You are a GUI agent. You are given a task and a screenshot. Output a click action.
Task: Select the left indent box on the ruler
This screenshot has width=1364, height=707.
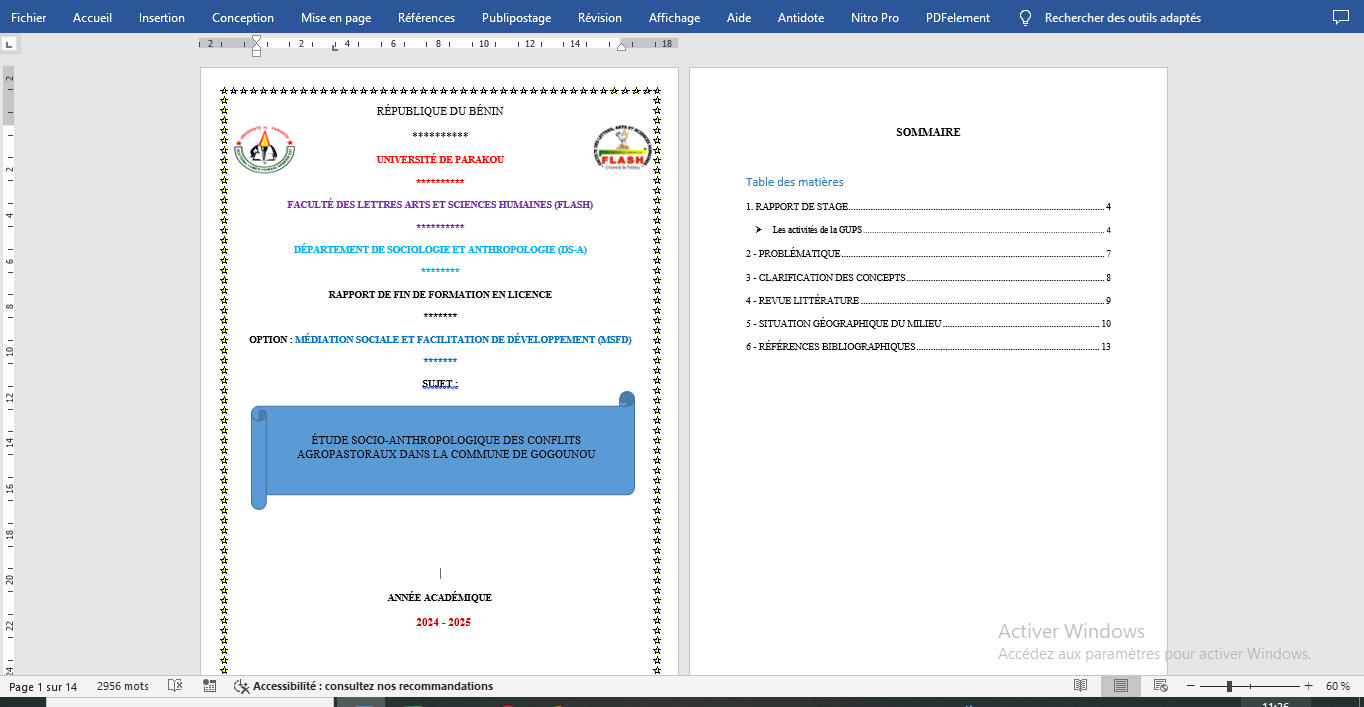(256, 53)
